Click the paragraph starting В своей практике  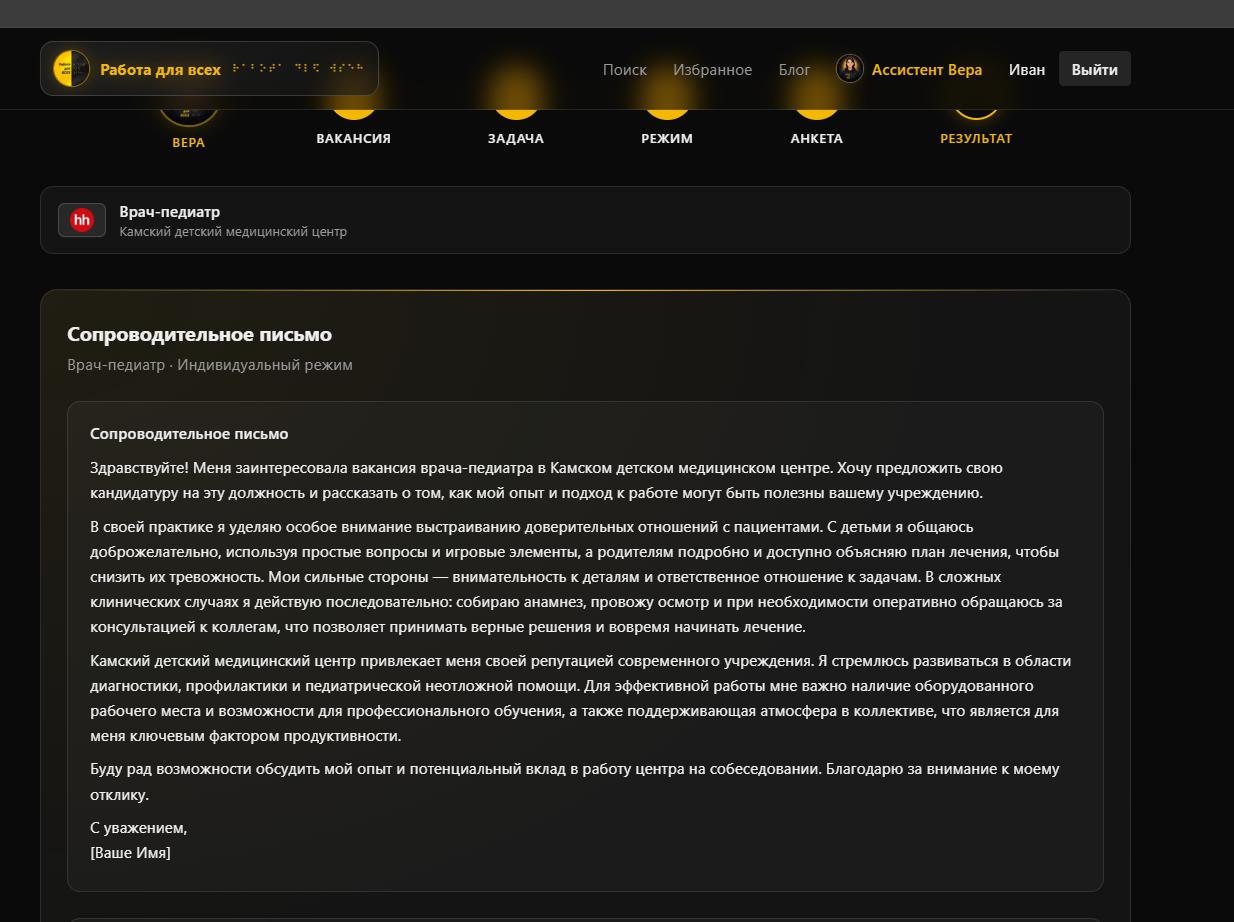click(x=576, y=577)
